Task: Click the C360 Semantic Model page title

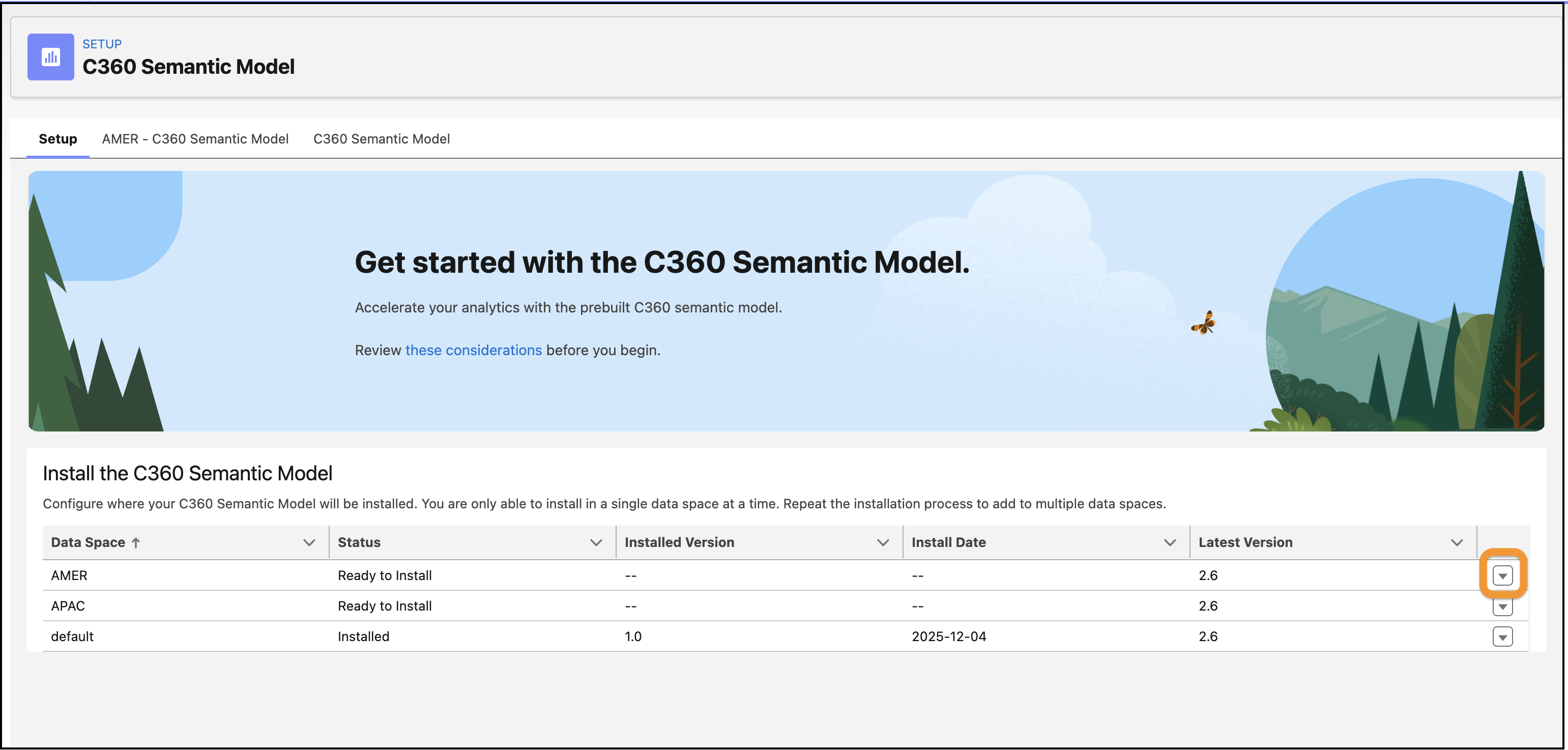Action: (x=189, y=66)
